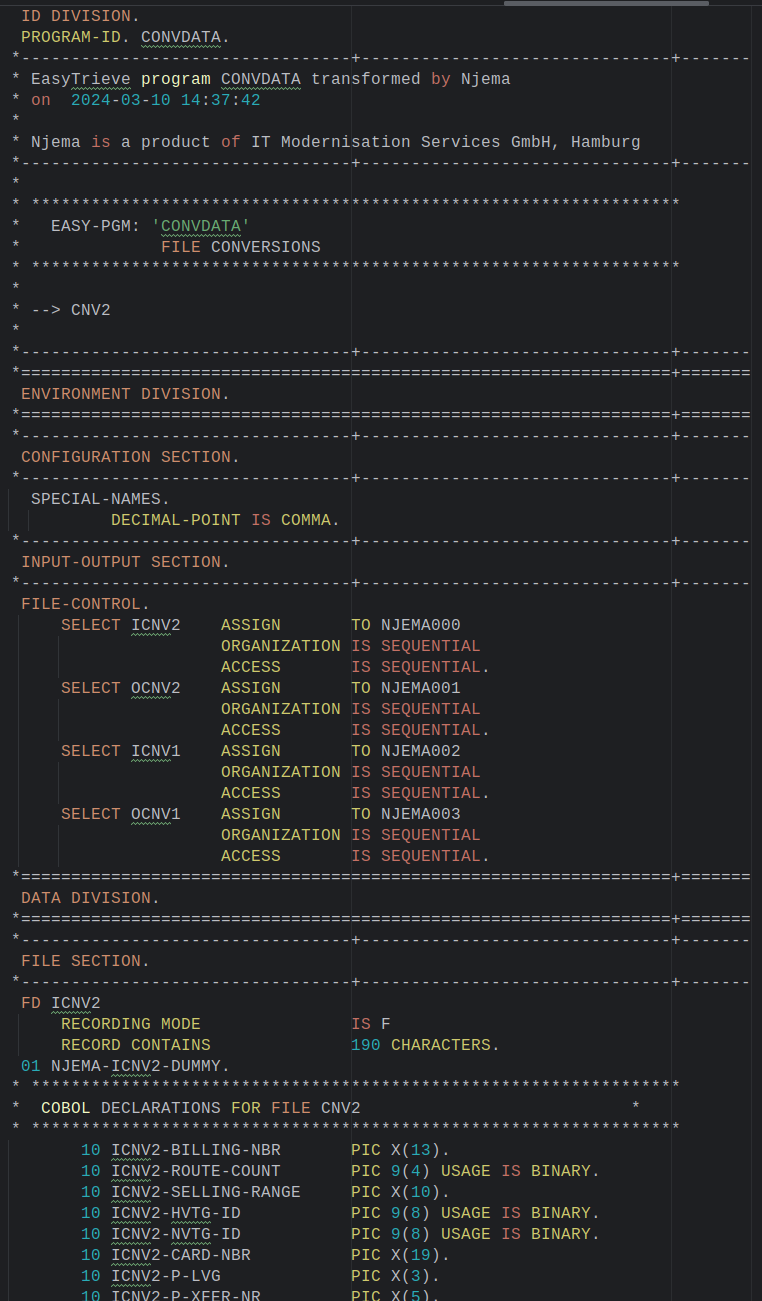Screen dimensions: 762x1301
Task: Click the ICNV2-BILLING-NBR field name
Action: click(x=195, y=1150)
